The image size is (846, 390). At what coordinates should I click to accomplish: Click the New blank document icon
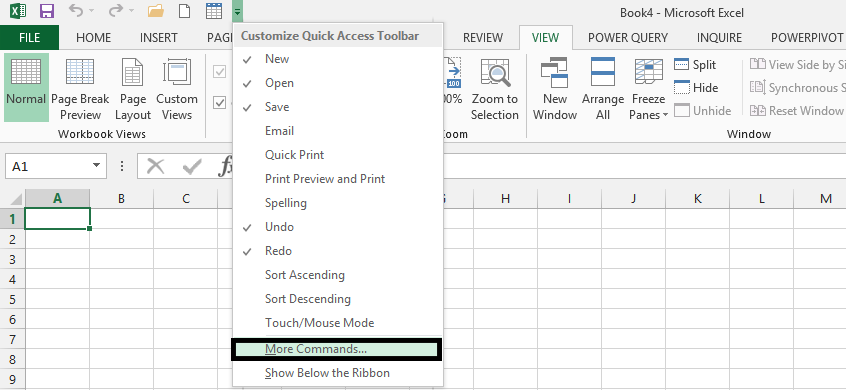point(185,11)
